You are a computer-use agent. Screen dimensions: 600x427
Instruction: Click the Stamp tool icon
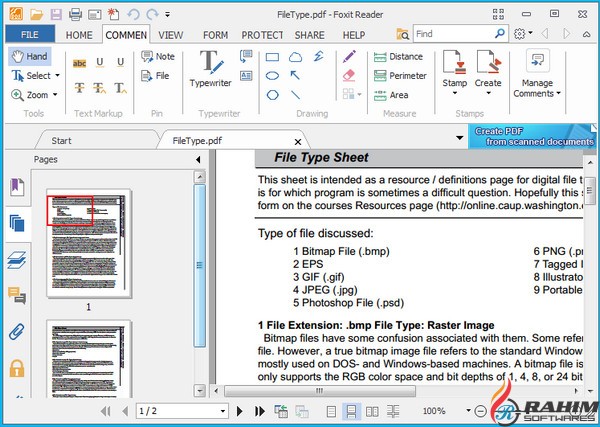click(455, 65)
